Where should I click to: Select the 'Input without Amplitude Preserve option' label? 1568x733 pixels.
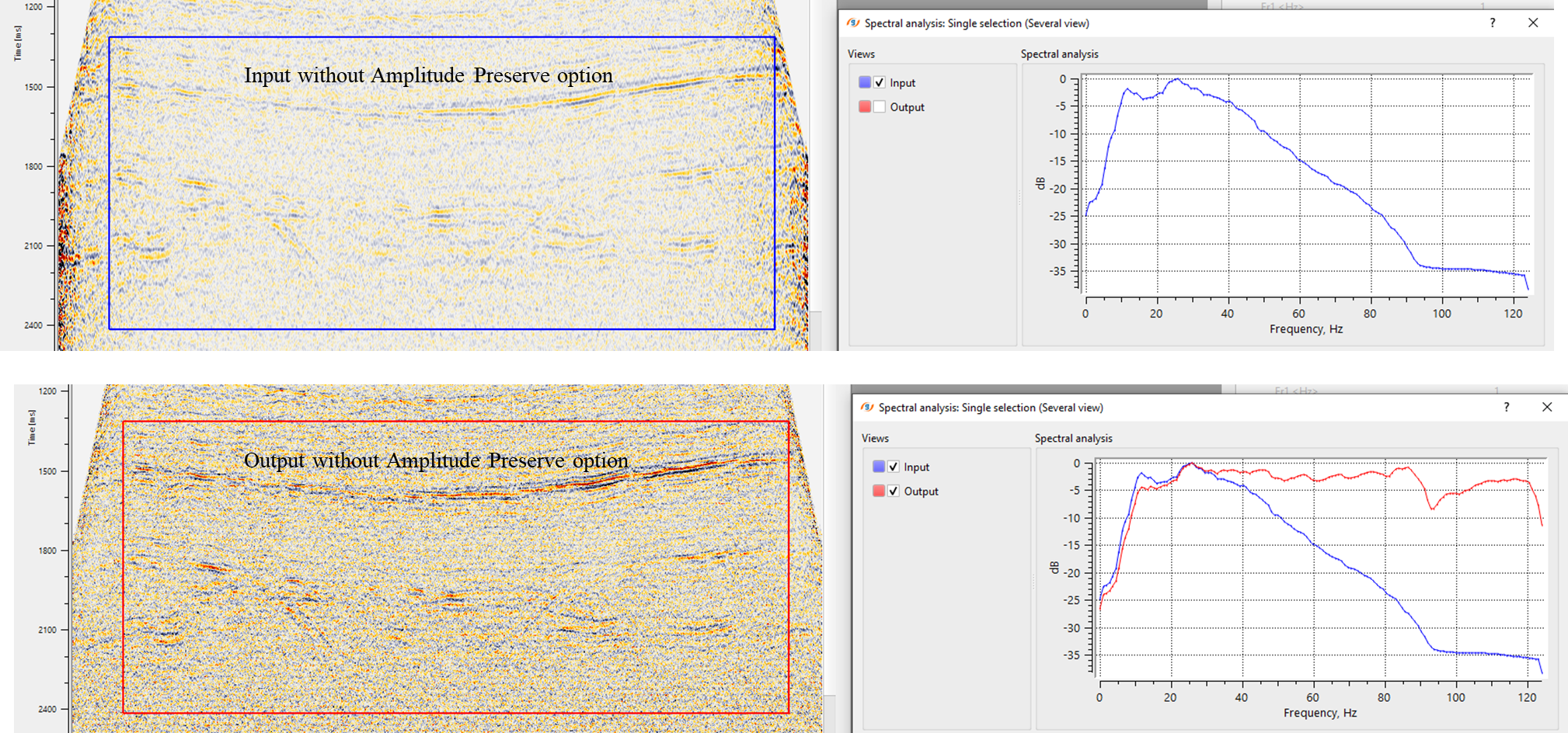click(428, 75)
